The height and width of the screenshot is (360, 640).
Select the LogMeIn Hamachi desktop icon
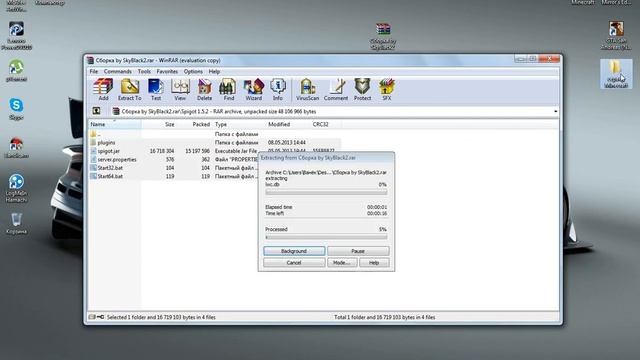[16, 189]
